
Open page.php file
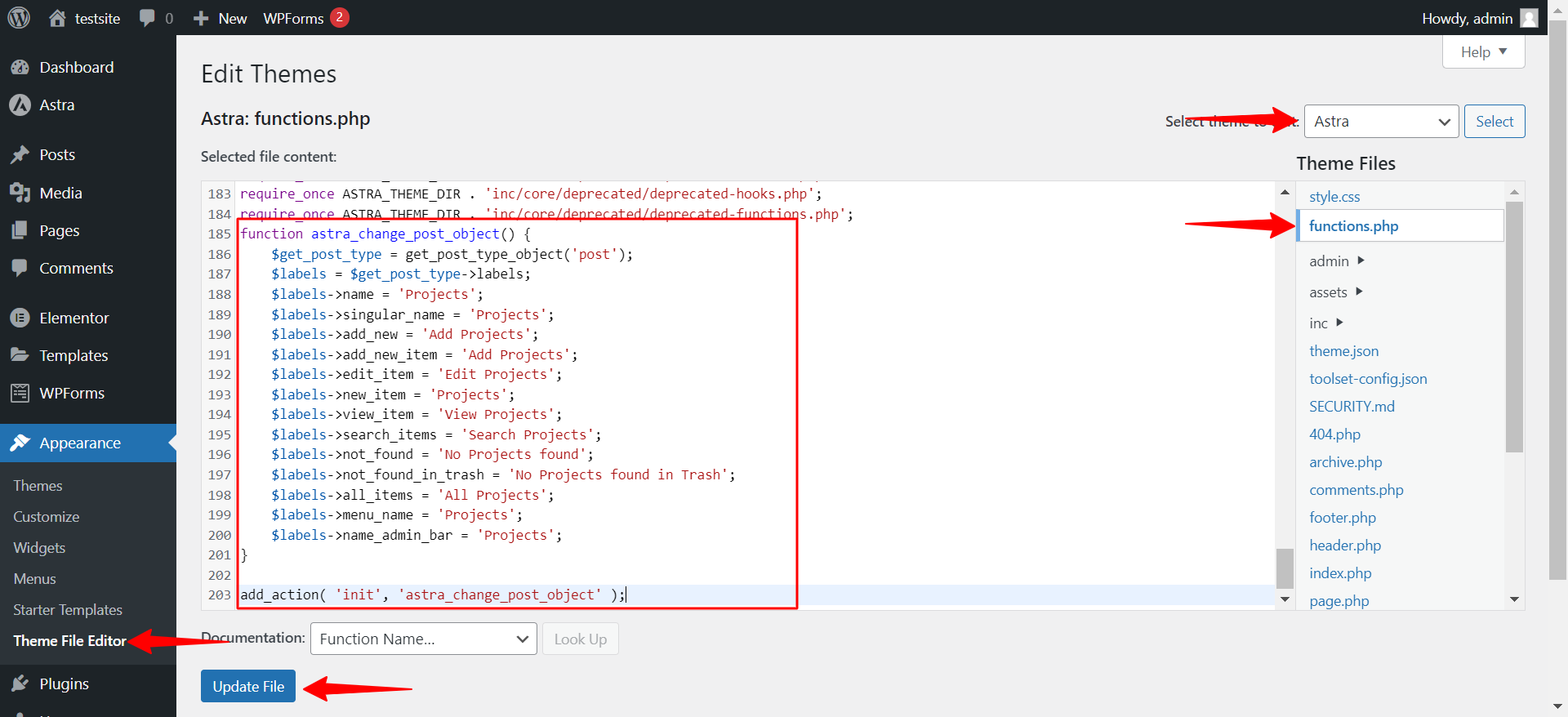(1339, 601)
